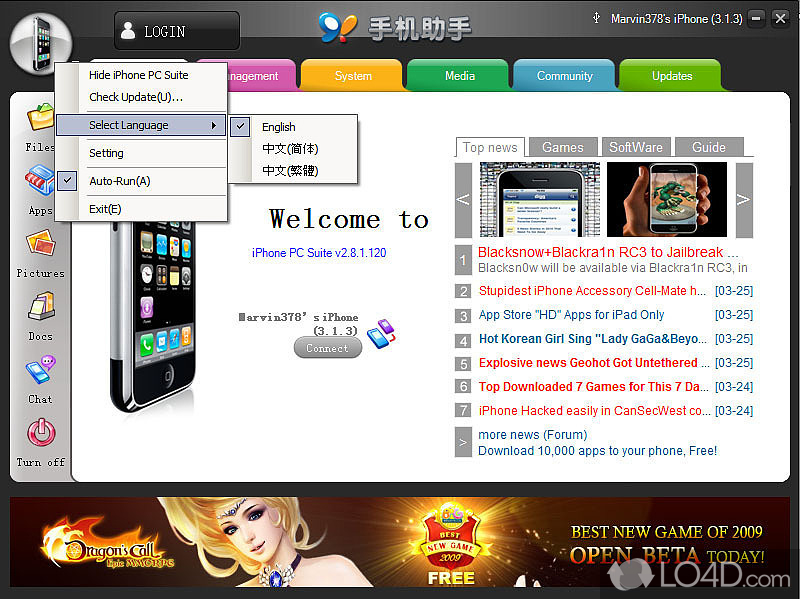The width and height of the screenshot is (800, 599).
Task: Open the Chat sidebar icon
Action: click(x=41, y=370)
